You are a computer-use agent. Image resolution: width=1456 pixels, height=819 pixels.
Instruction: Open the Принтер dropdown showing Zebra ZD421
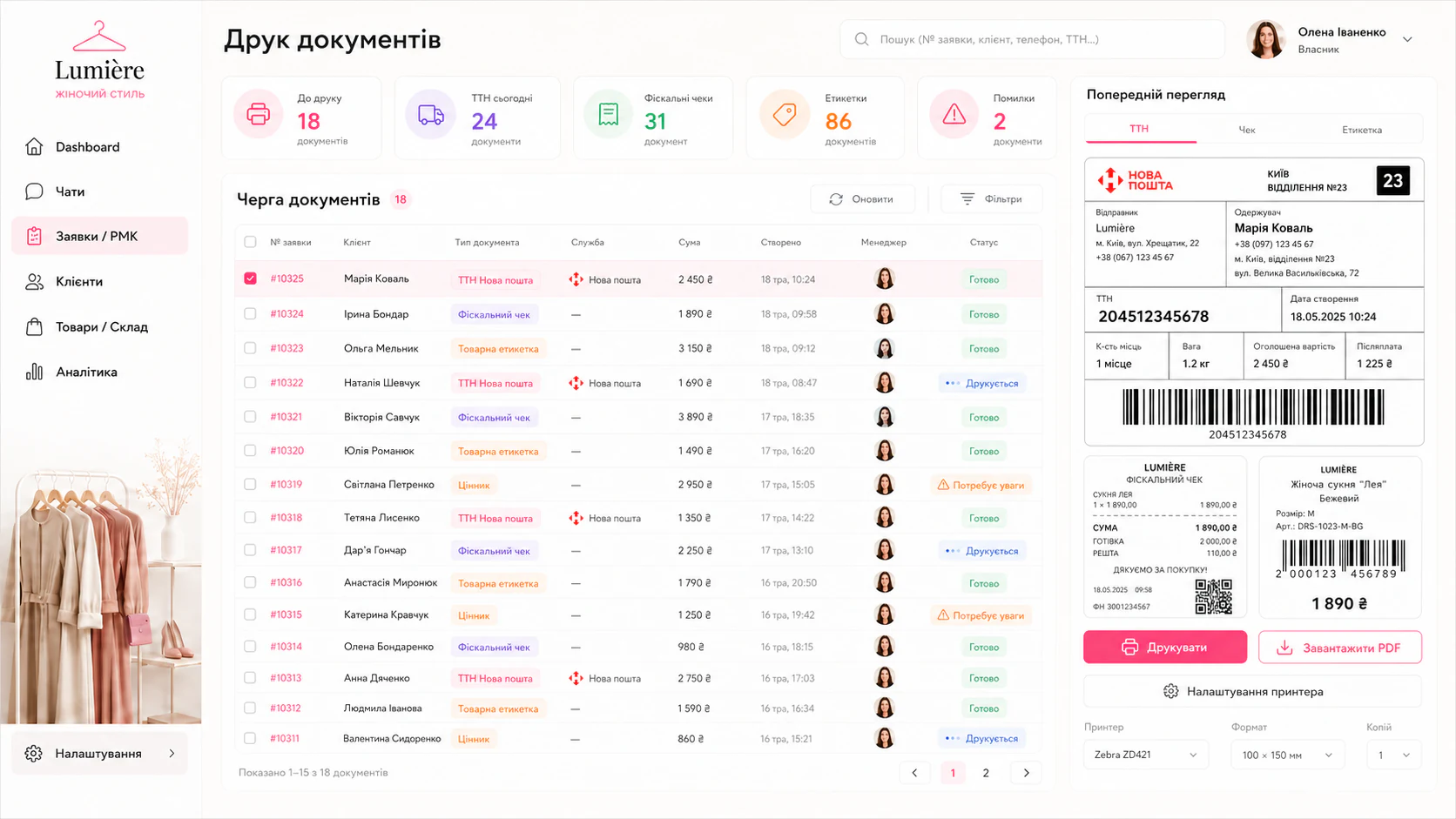click(1146, 755)
